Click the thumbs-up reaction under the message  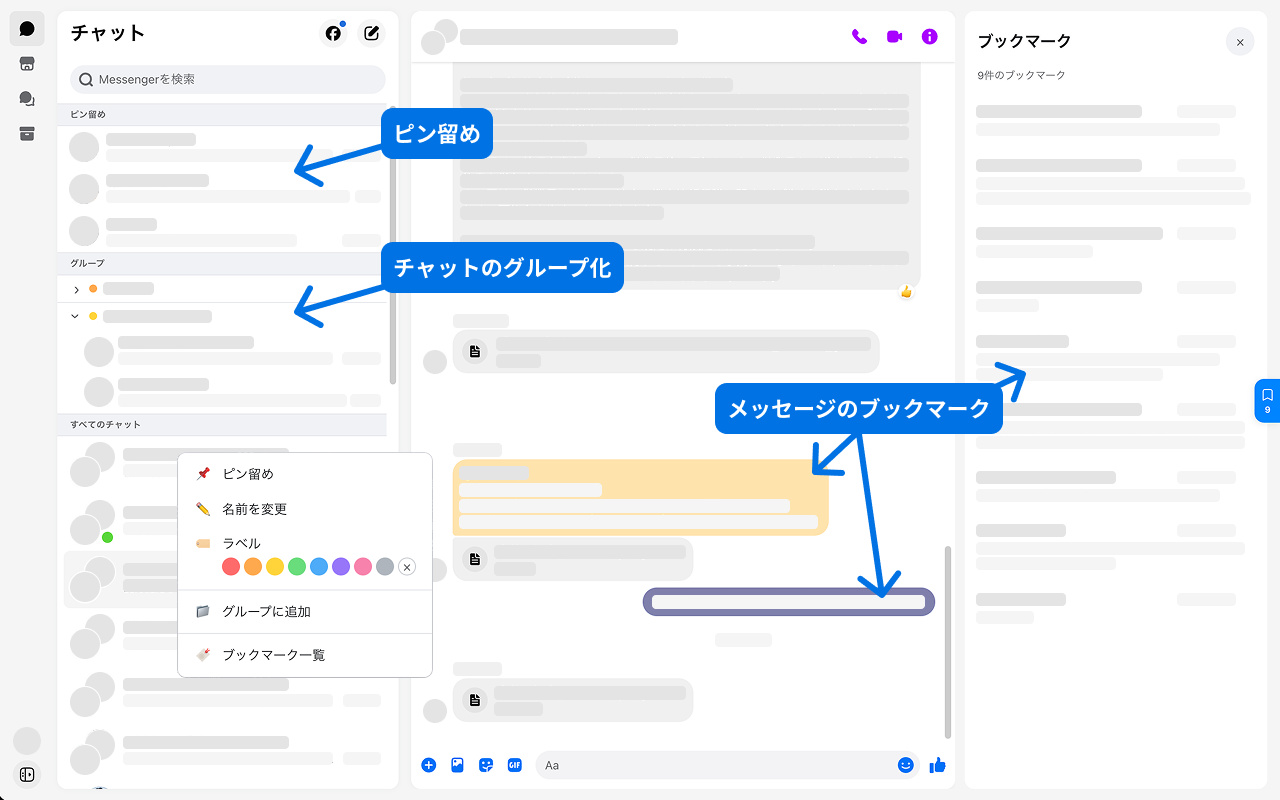coord(906,292)
